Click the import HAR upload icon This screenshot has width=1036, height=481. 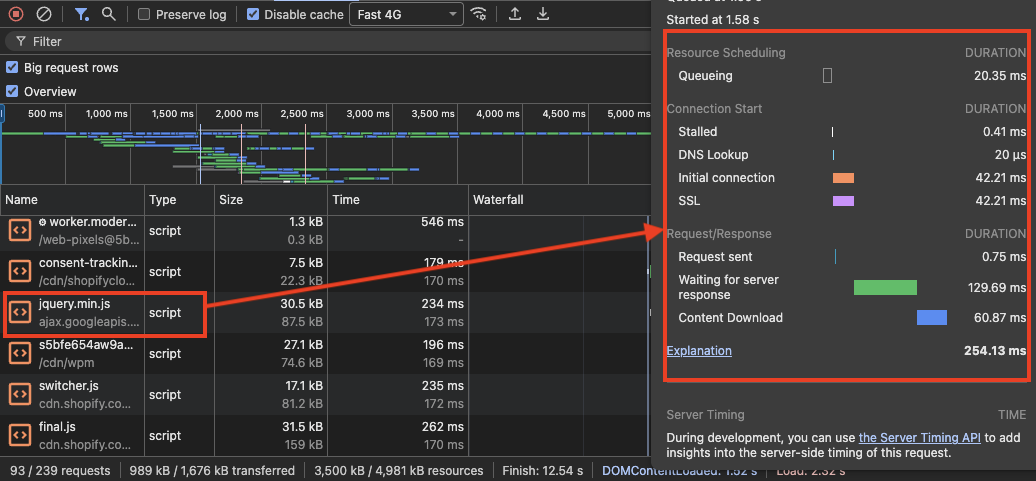point(515,15)
